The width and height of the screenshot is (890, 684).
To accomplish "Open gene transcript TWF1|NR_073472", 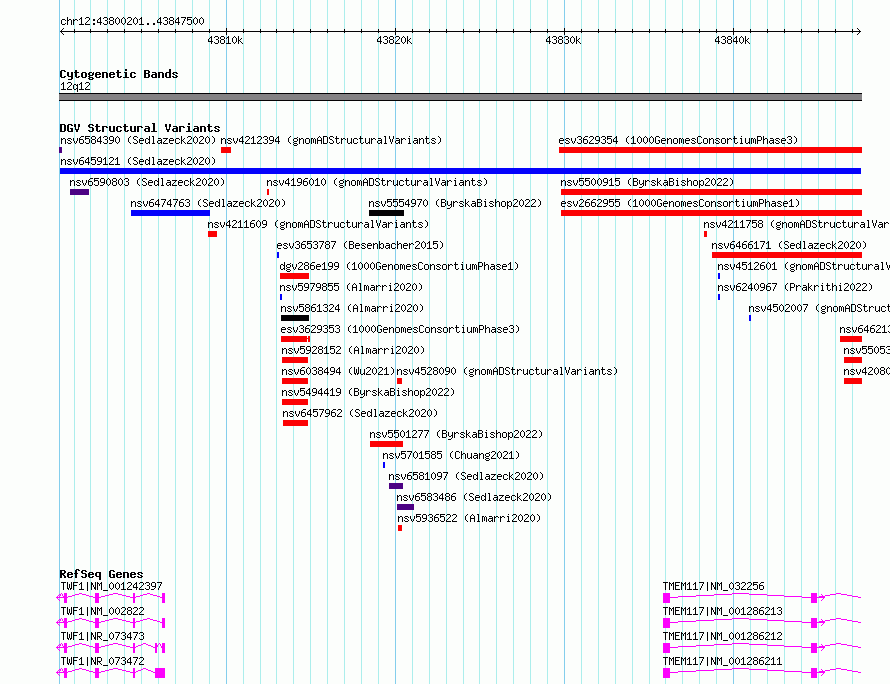I will tap(102, 661).
